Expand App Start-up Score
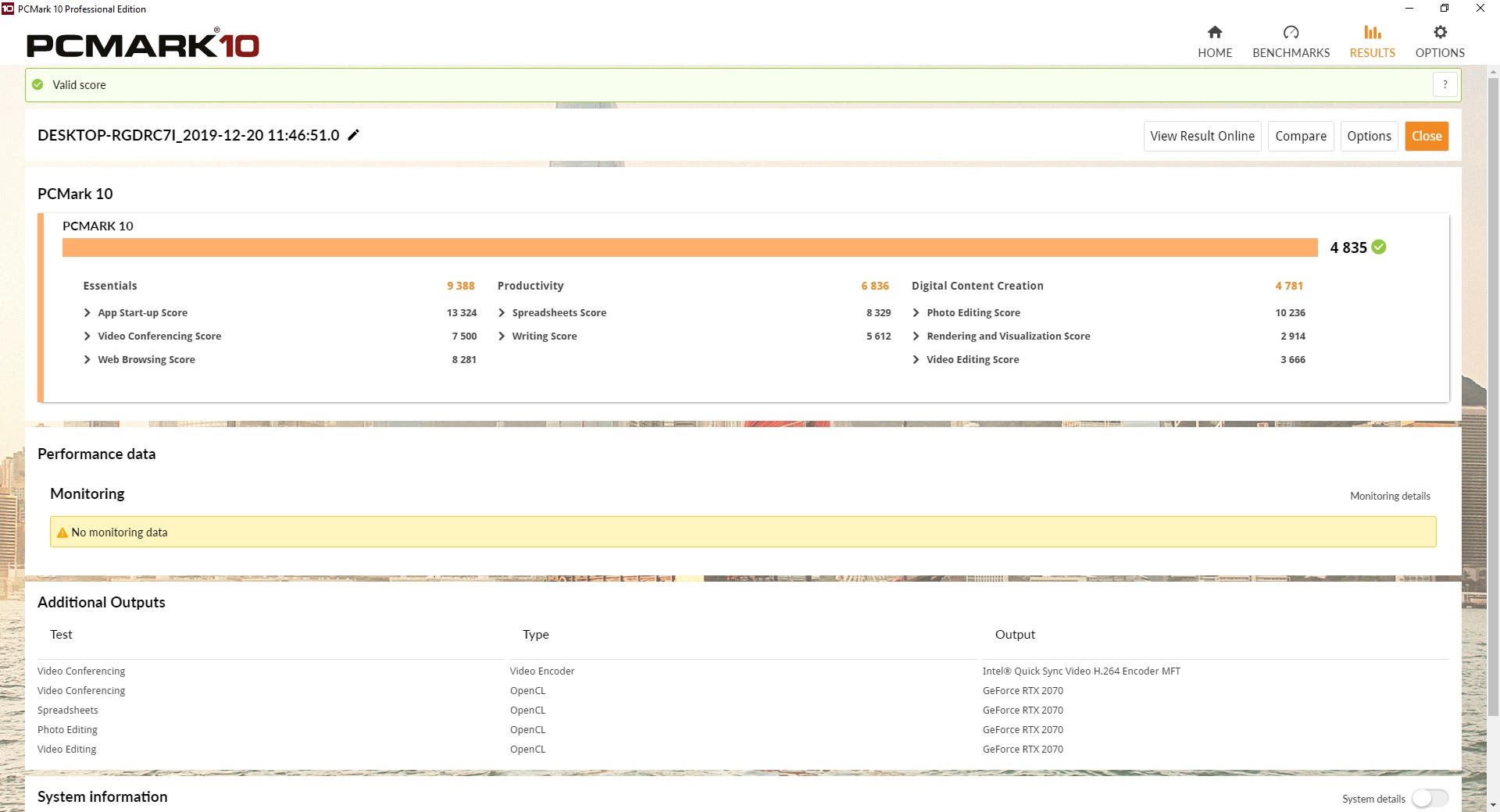 [x=87, y=312]
